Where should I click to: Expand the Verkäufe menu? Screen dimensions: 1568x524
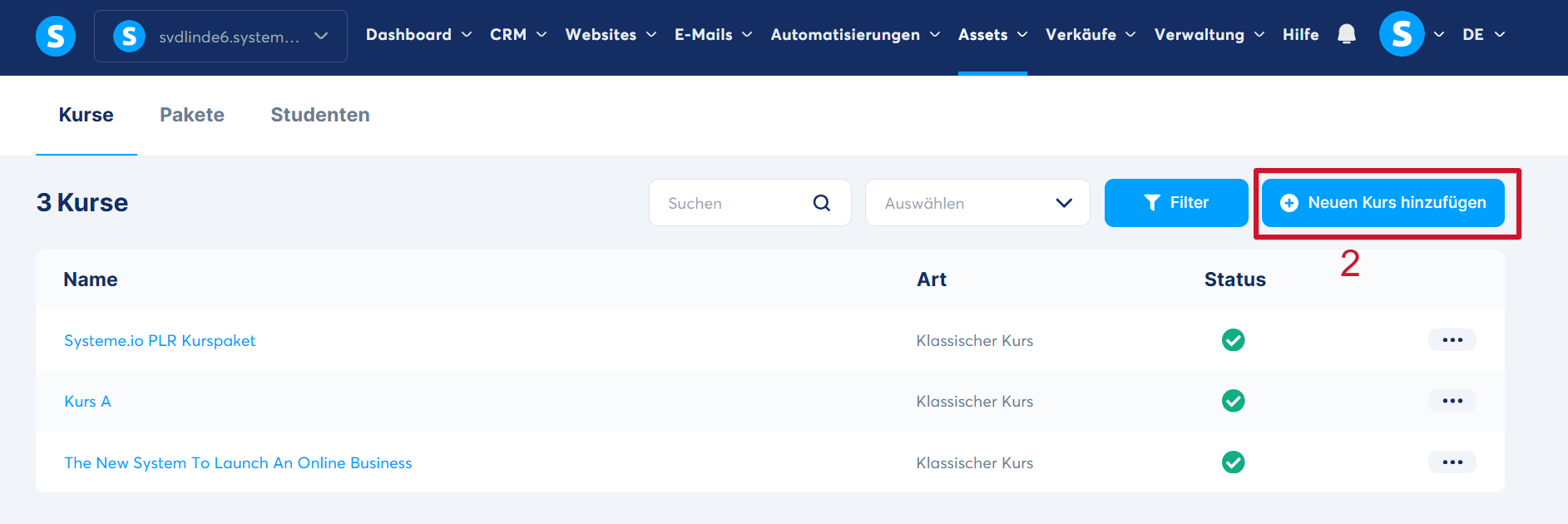tap(1091, 35)
